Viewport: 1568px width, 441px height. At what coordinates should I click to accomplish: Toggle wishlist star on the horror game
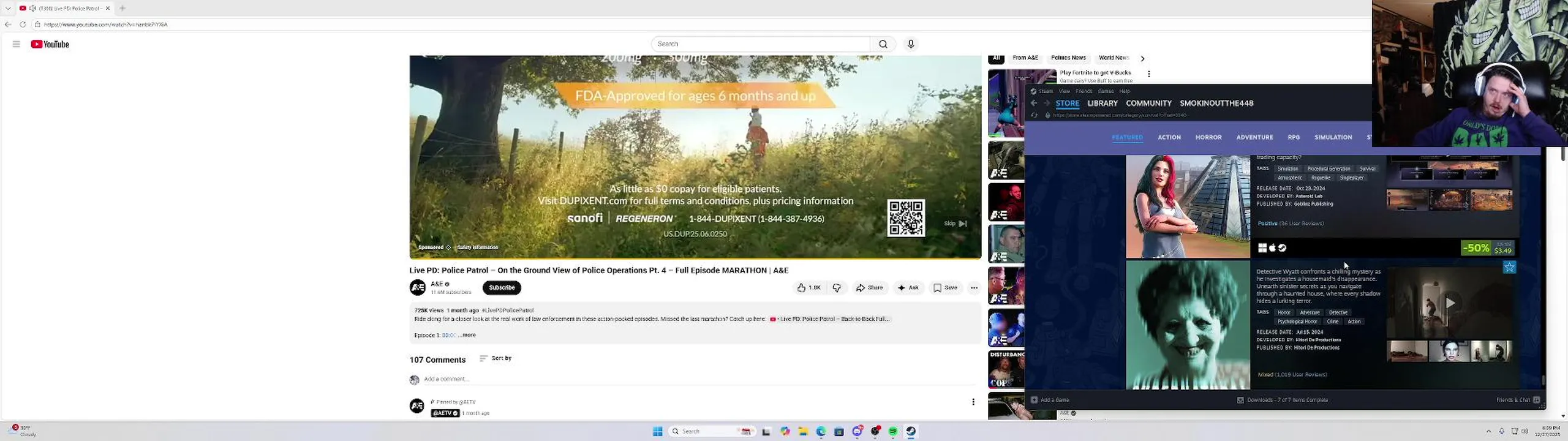click(1509, 267)
